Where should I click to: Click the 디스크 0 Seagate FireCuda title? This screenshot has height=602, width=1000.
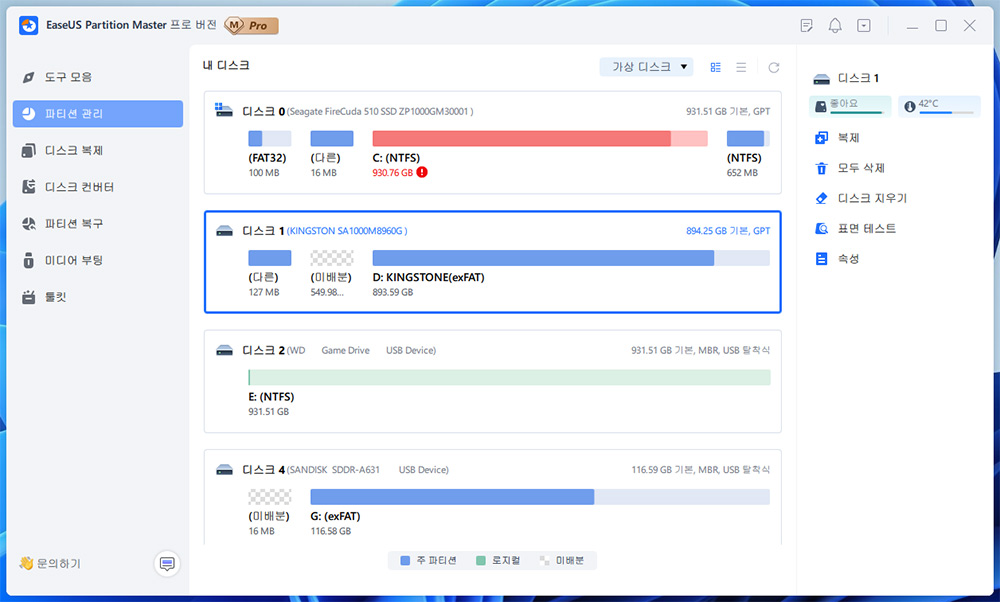[x=358, y=111]
